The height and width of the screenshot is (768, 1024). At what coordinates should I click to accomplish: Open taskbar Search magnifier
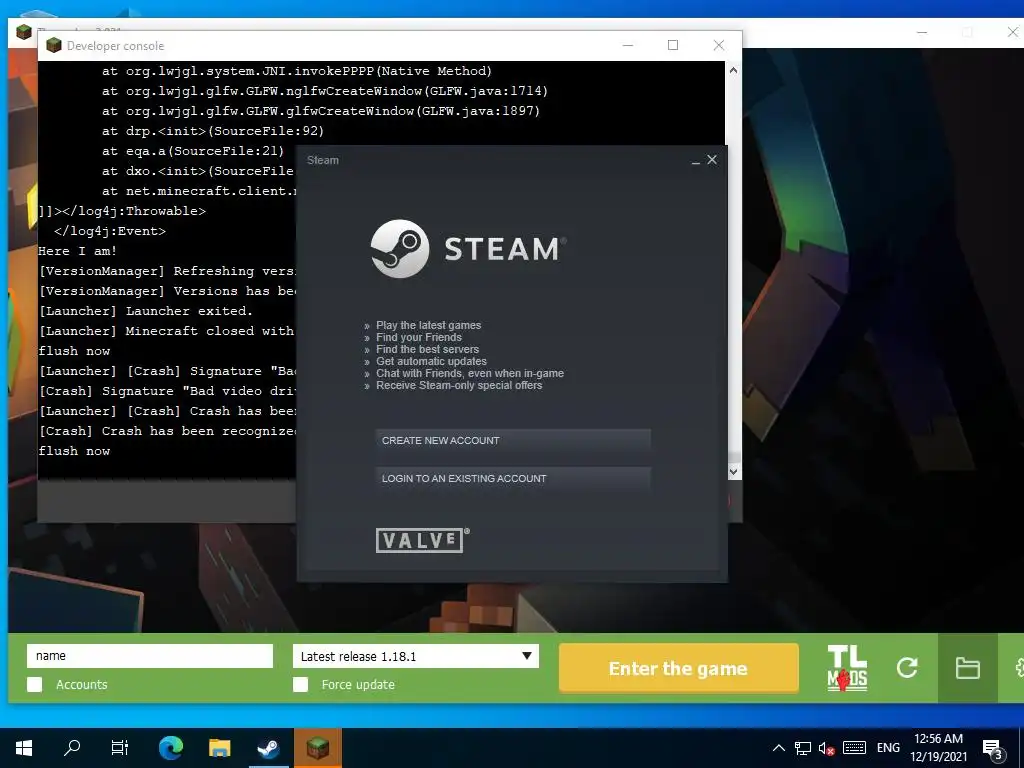pyautogui.click(x=72, y=748)
